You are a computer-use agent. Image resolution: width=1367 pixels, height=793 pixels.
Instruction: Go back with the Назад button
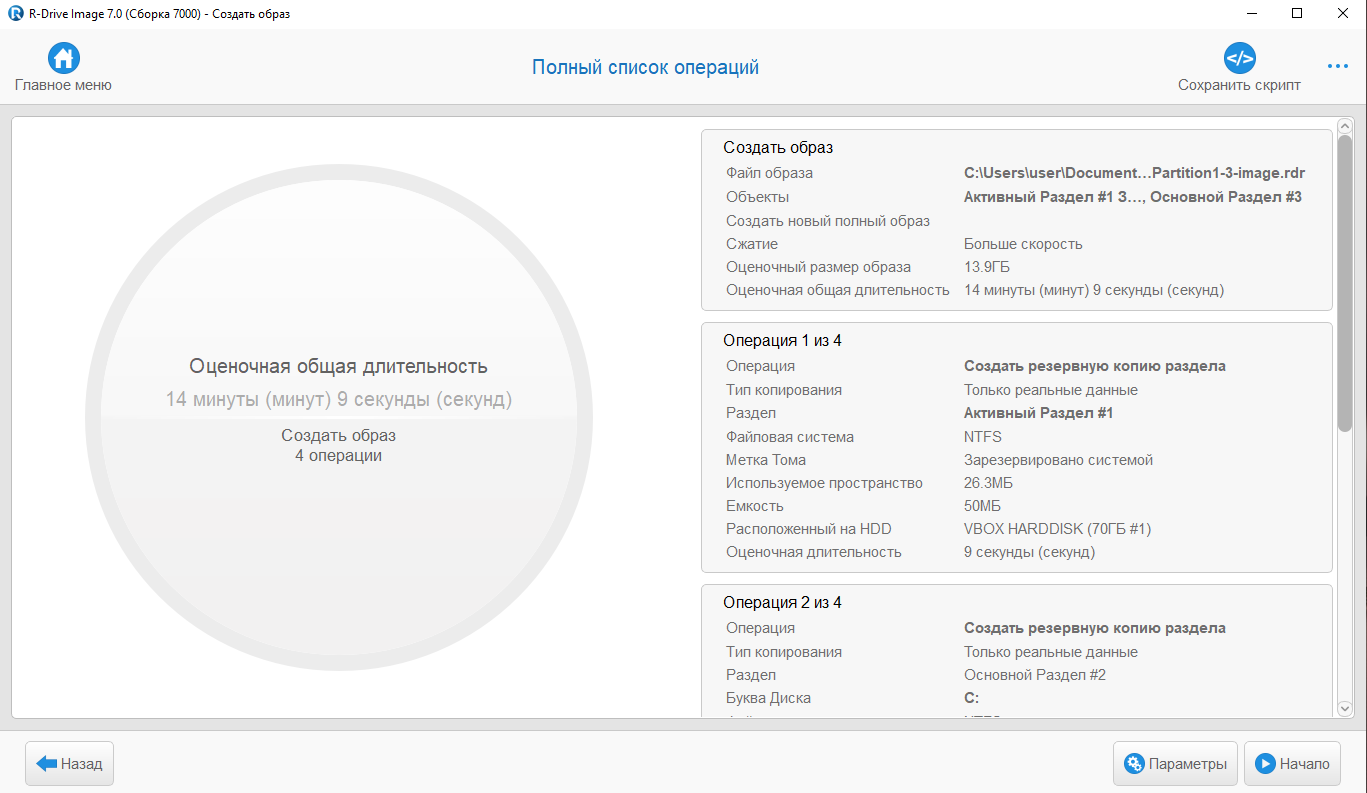click(70, 764)
